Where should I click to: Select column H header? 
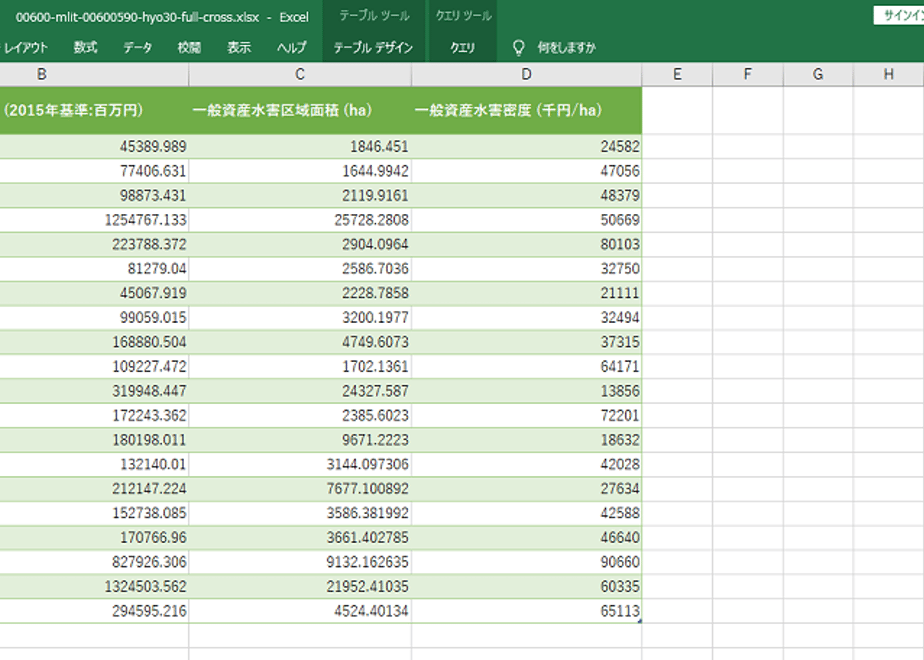[889, 75]
